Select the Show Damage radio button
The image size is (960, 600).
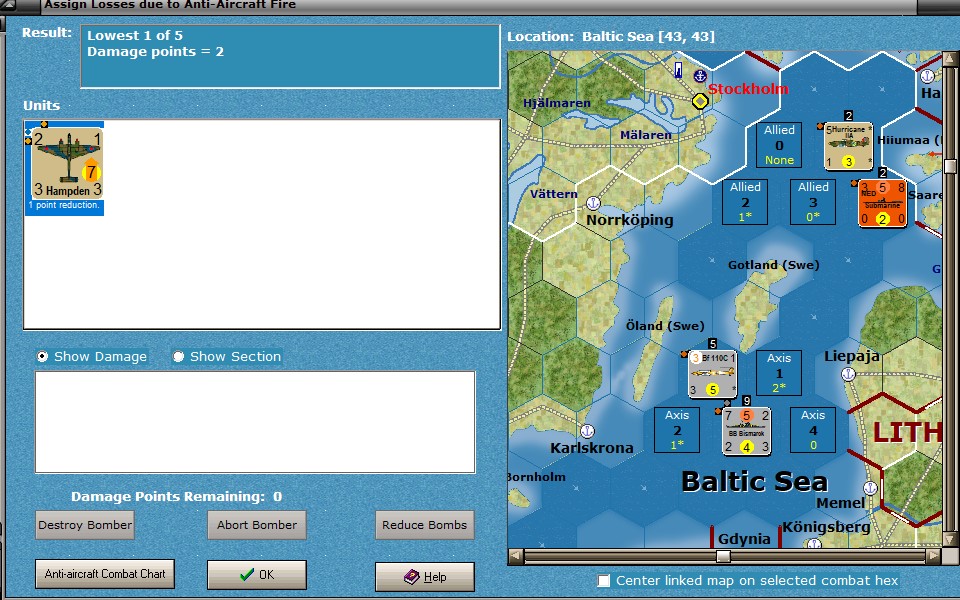pyautogui.click(x=42, y=356)
